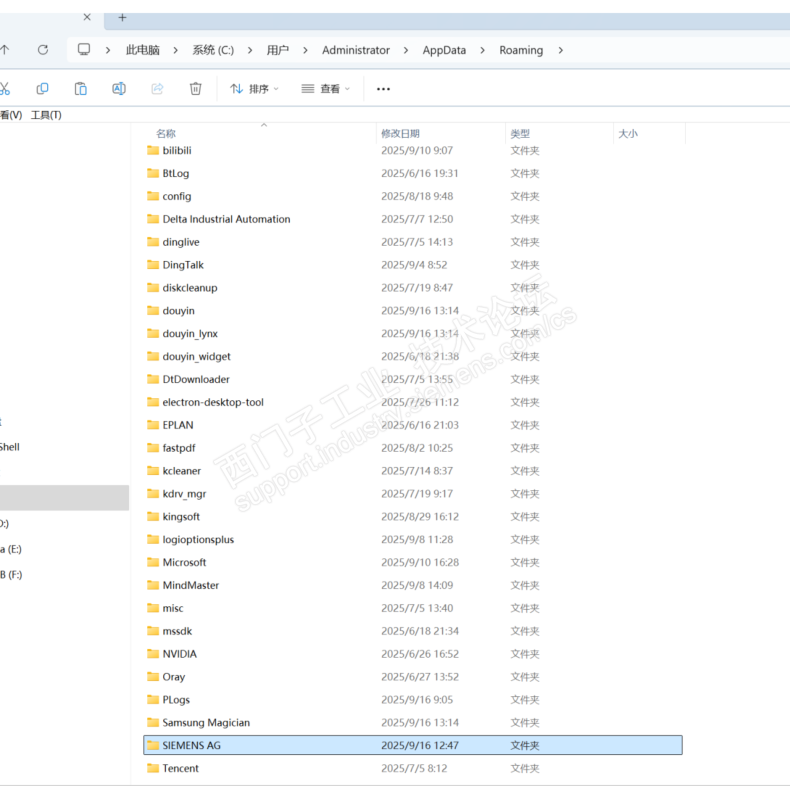Click the Copy icon in toolbar
790x786 pixels.
pos(42,89)
